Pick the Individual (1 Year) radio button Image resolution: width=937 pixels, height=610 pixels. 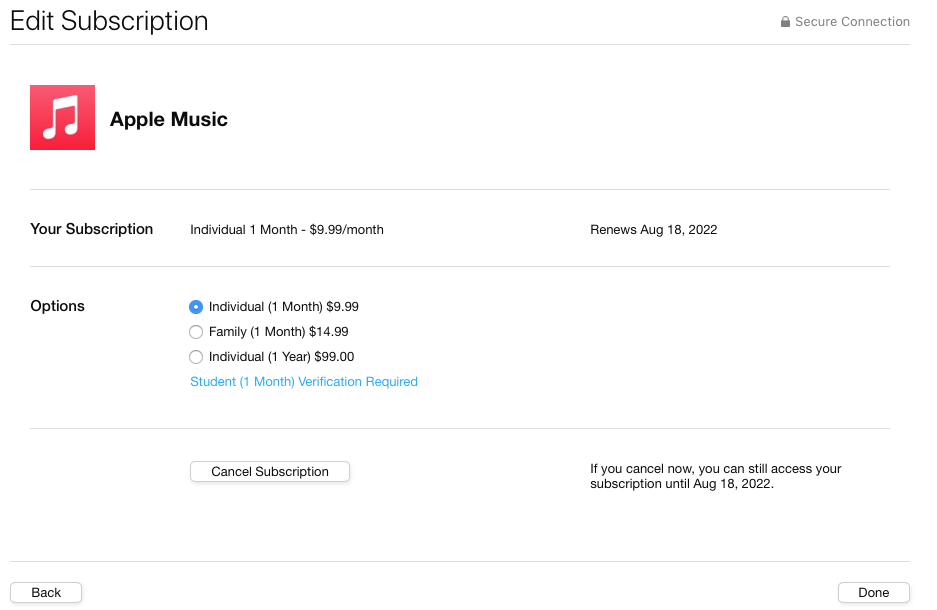(x=196, y=357)
